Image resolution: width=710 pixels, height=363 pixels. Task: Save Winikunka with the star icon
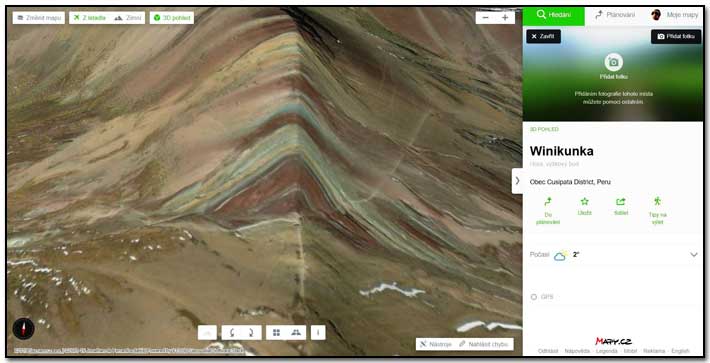(585, 205)
